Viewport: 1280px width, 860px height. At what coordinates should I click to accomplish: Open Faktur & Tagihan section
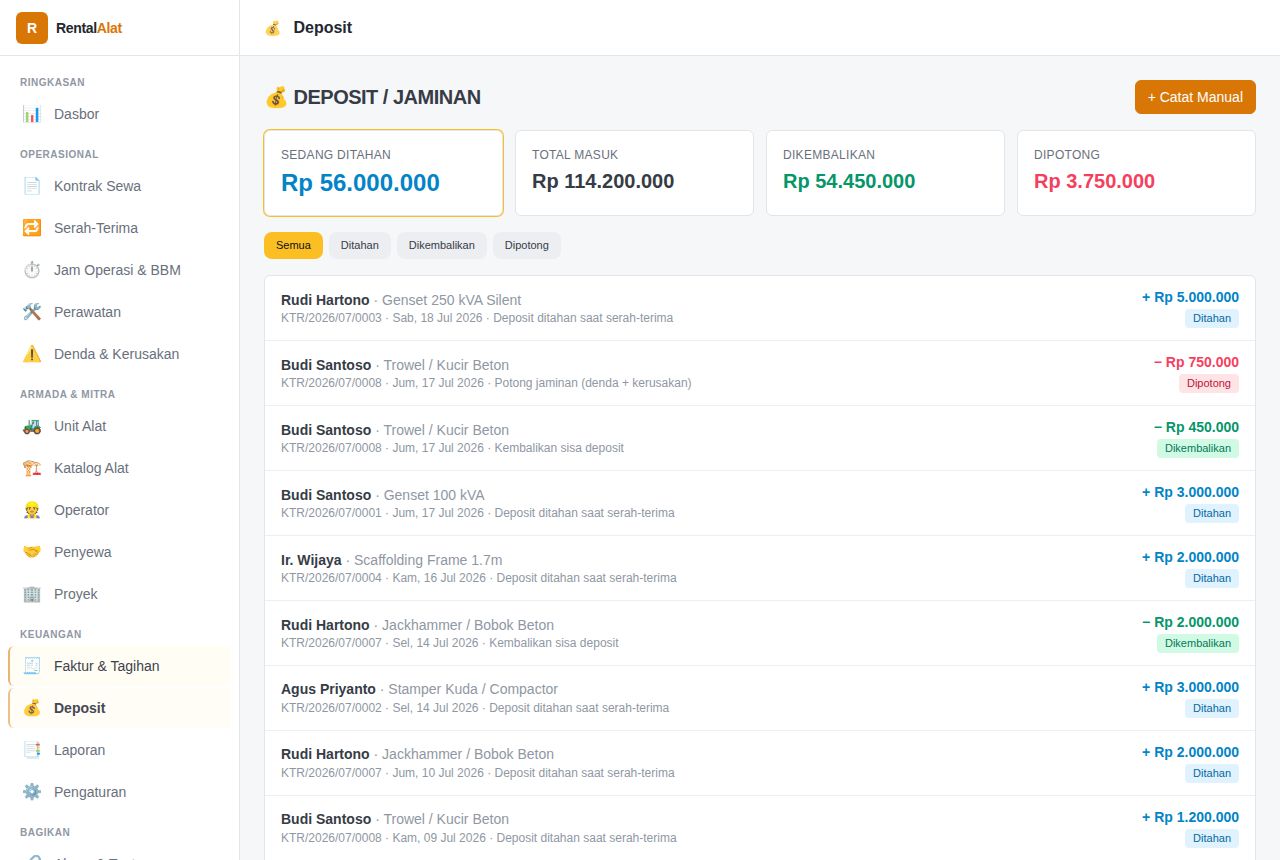point(119,666)
